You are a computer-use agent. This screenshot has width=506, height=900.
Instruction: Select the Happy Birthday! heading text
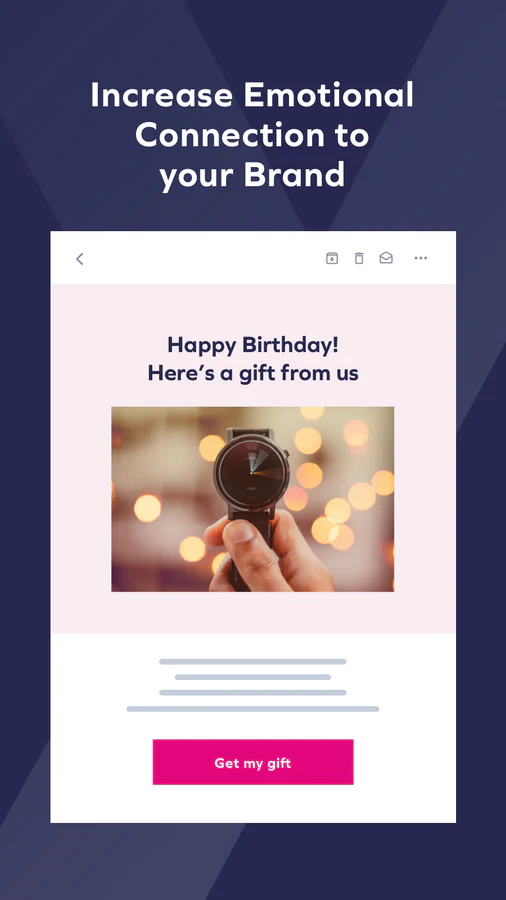pos(253,346)
